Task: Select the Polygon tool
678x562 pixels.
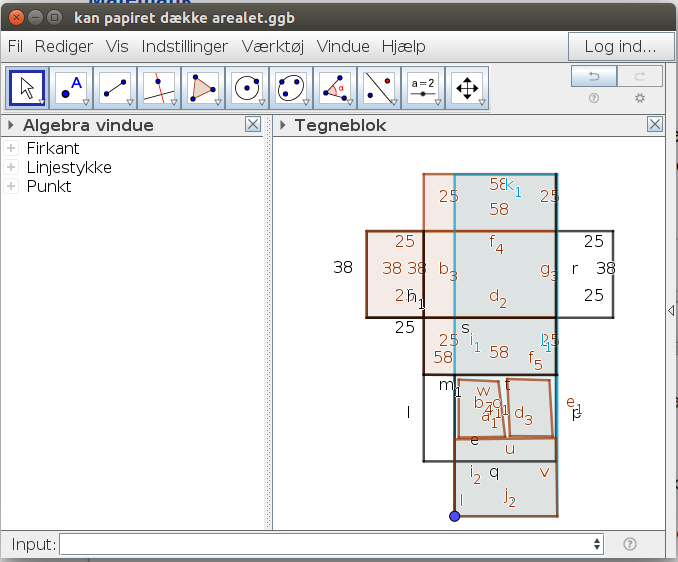Action: 203,88
